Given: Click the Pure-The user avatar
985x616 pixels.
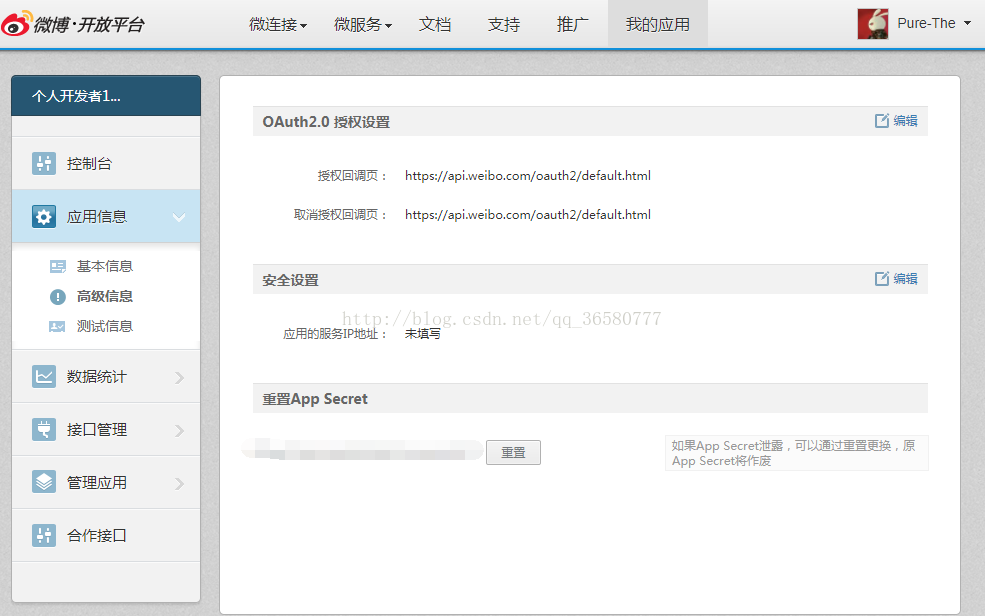Looking at the screenshot, I should [x=873, y=24].
